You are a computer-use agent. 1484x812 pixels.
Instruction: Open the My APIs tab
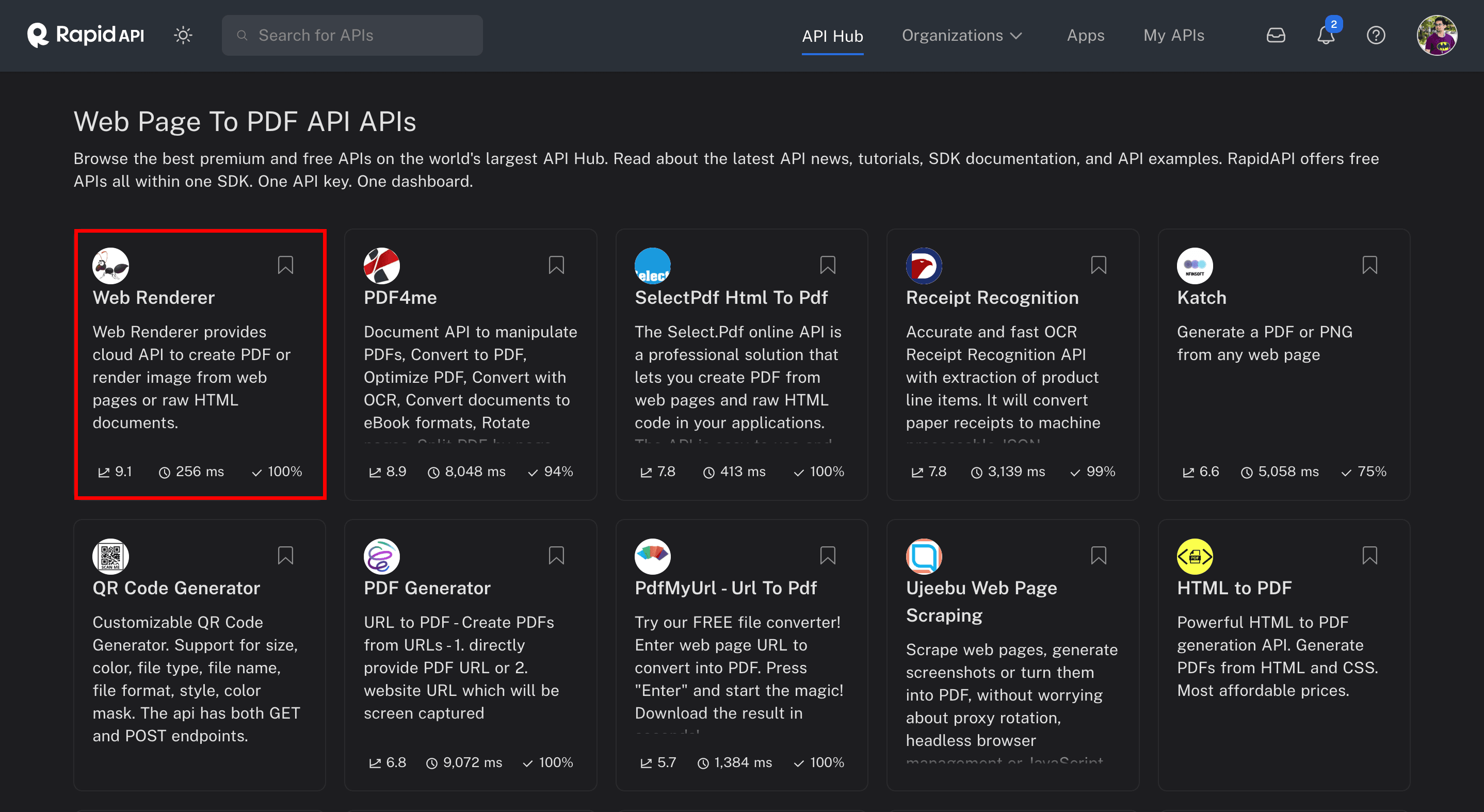[1173, 36]
